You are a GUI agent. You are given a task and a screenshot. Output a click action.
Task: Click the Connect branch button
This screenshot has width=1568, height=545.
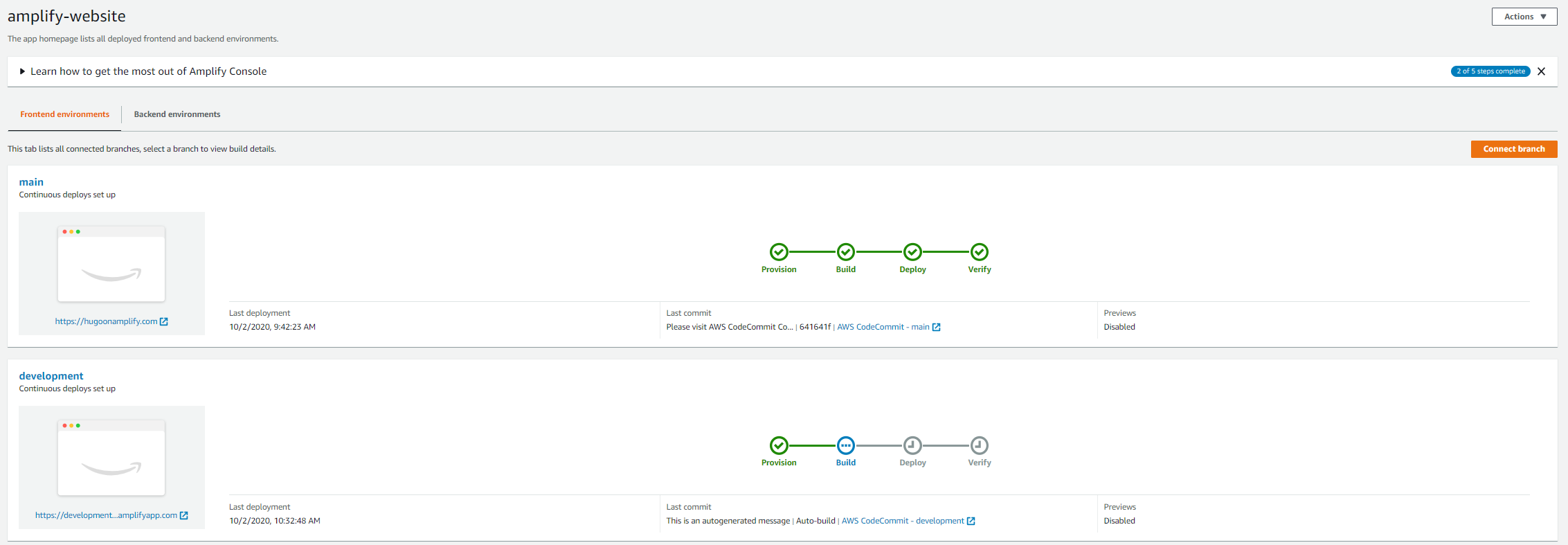click(x=1514, y=149)
